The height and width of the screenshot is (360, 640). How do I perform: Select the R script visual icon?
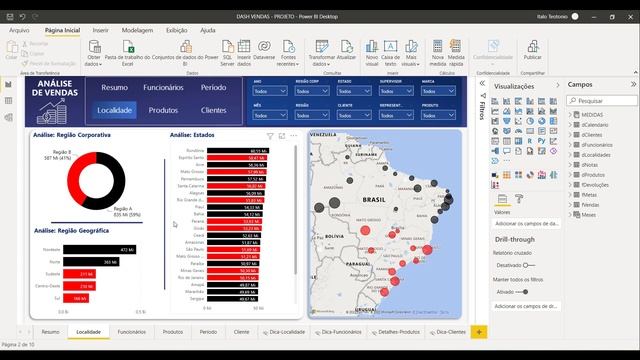(x=530, y=141)
